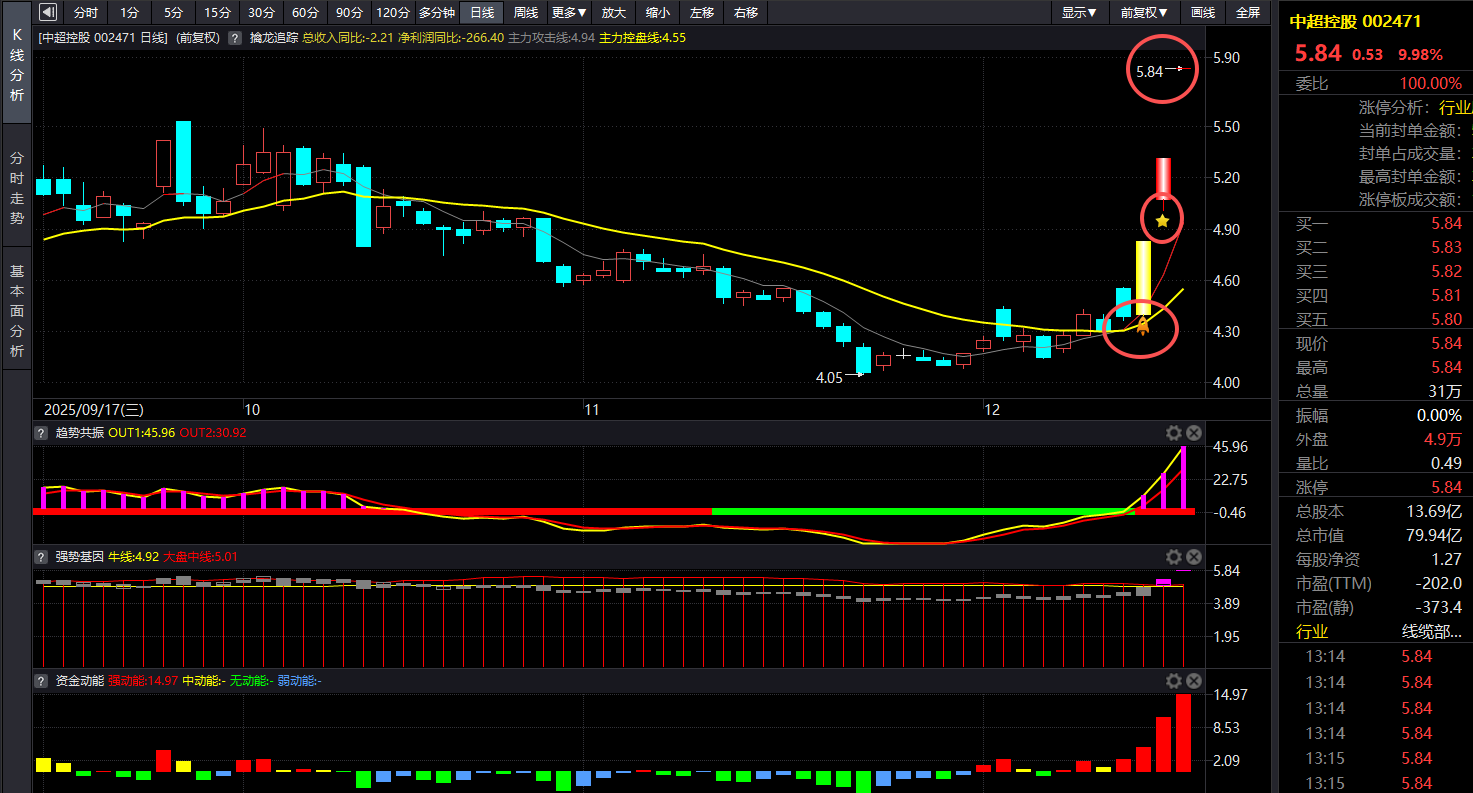Click the 2025/09/17(三) date label
Screen dimensions: 1473x793
click(x=94, y=410)
